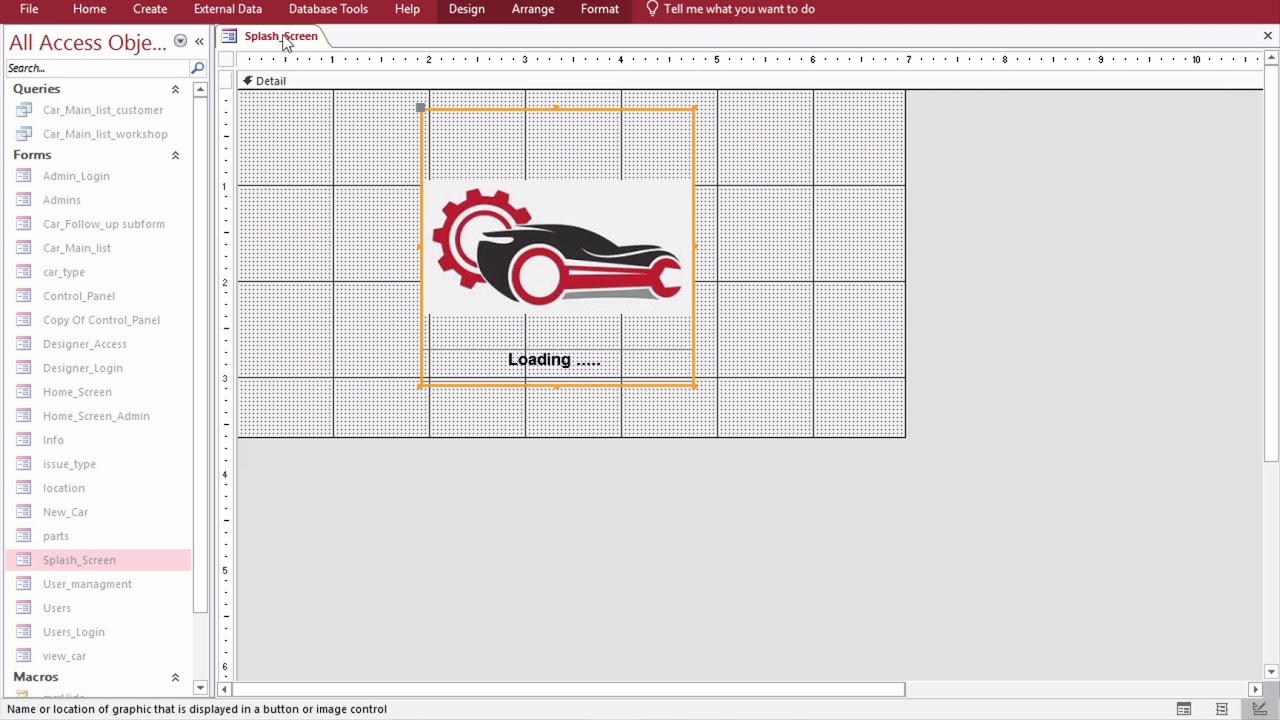Click the Designer_Access form icon

pos(24,344)
